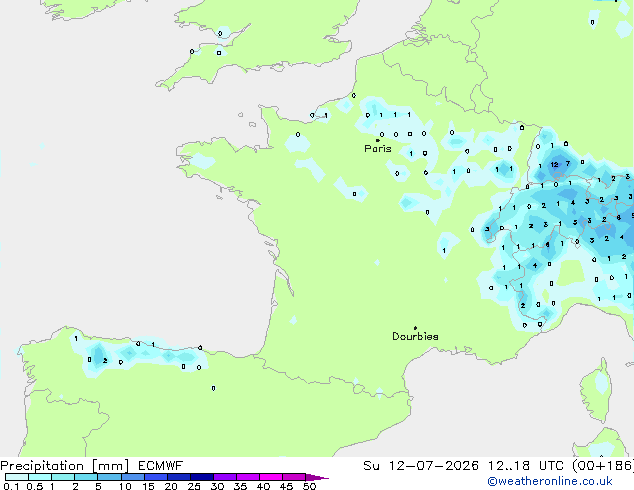Click the Dourbies city label
Viewport: 634px width, 490px height.
tap(415, 336)
